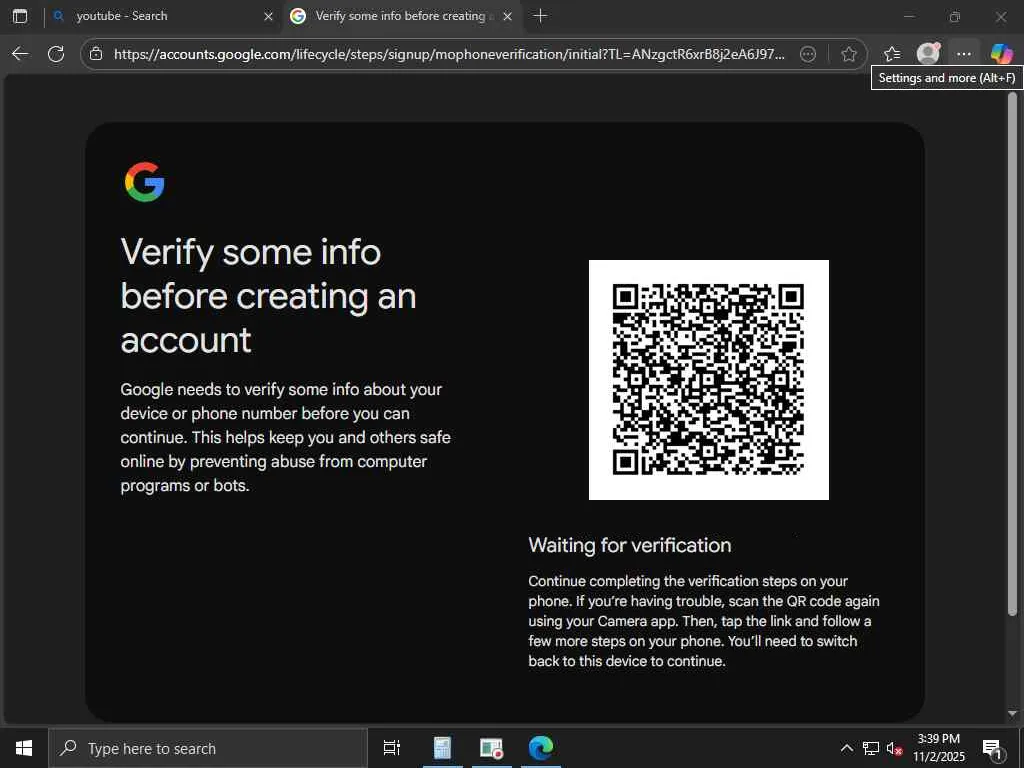Refresh the current page
This screenshot has height=768, width=1024.
click(x=56, y=54)
